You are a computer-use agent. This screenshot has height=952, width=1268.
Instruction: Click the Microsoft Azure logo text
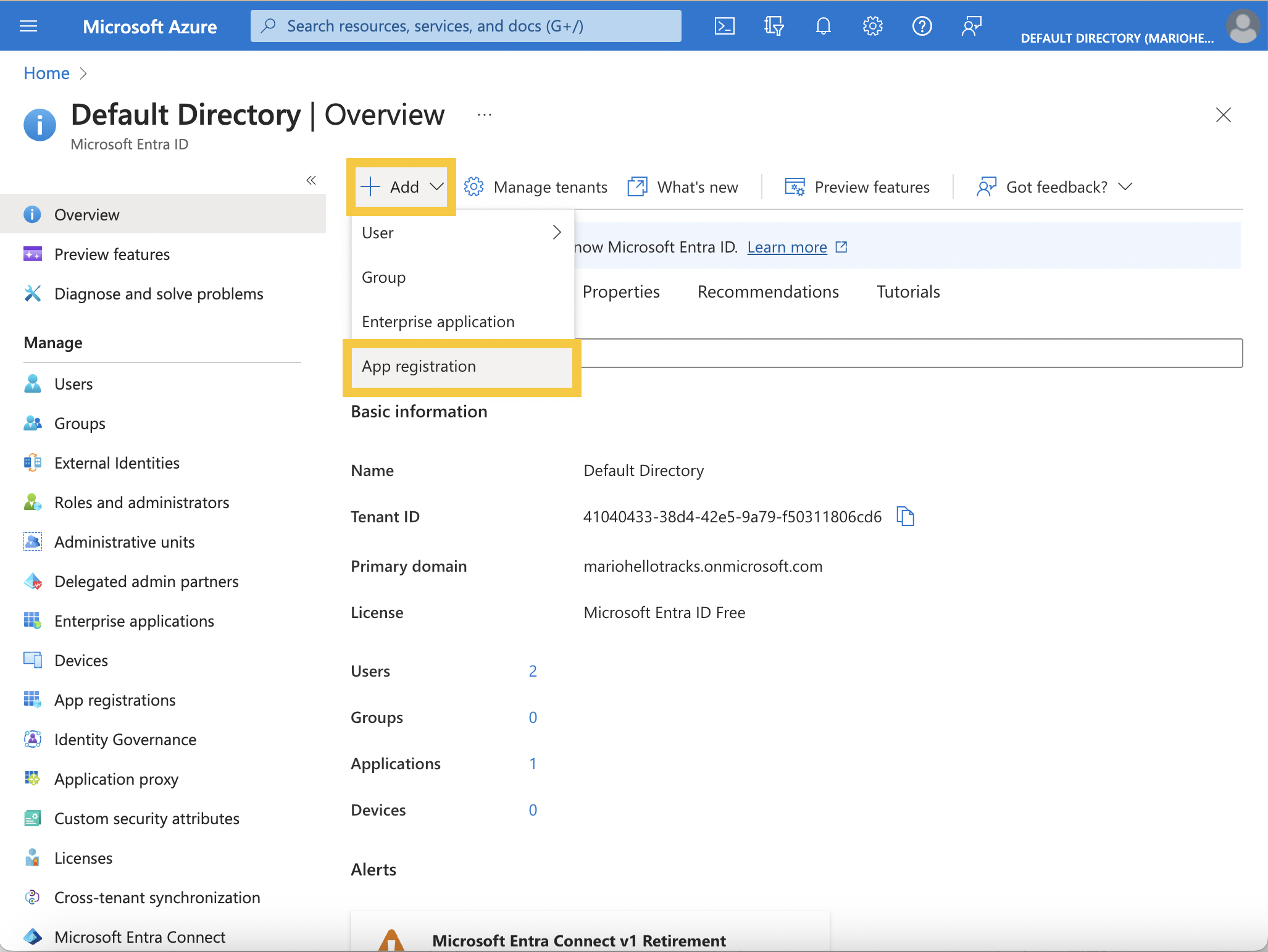coord(149,26)
